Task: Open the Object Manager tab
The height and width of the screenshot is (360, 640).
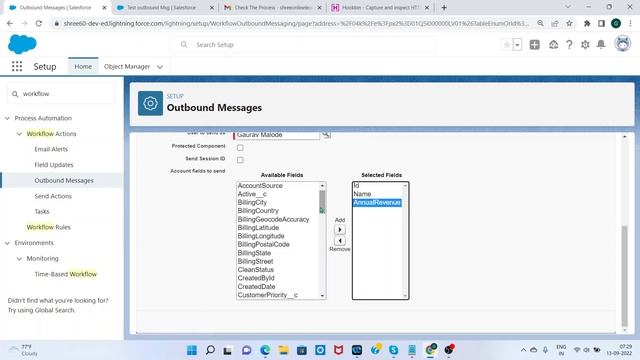Action: [x=127, y=66]
